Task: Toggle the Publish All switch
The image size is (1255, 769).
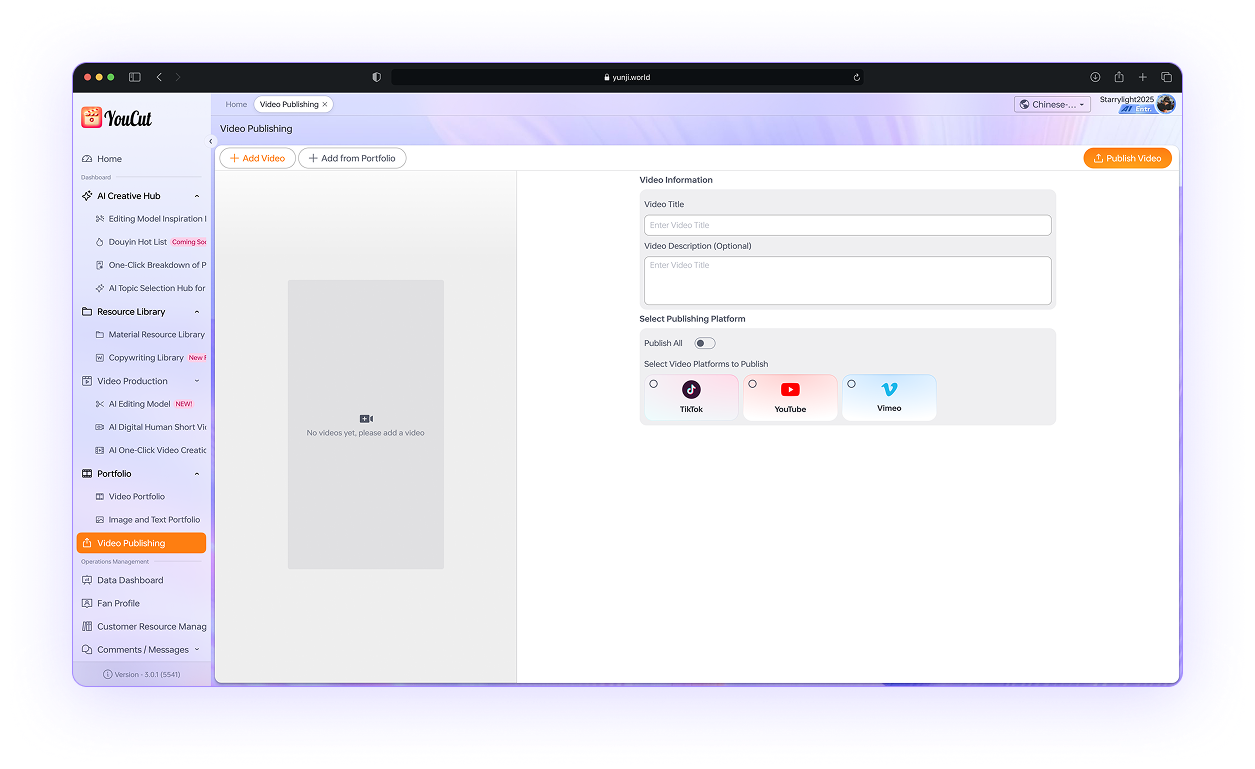Action: (705, 343)
